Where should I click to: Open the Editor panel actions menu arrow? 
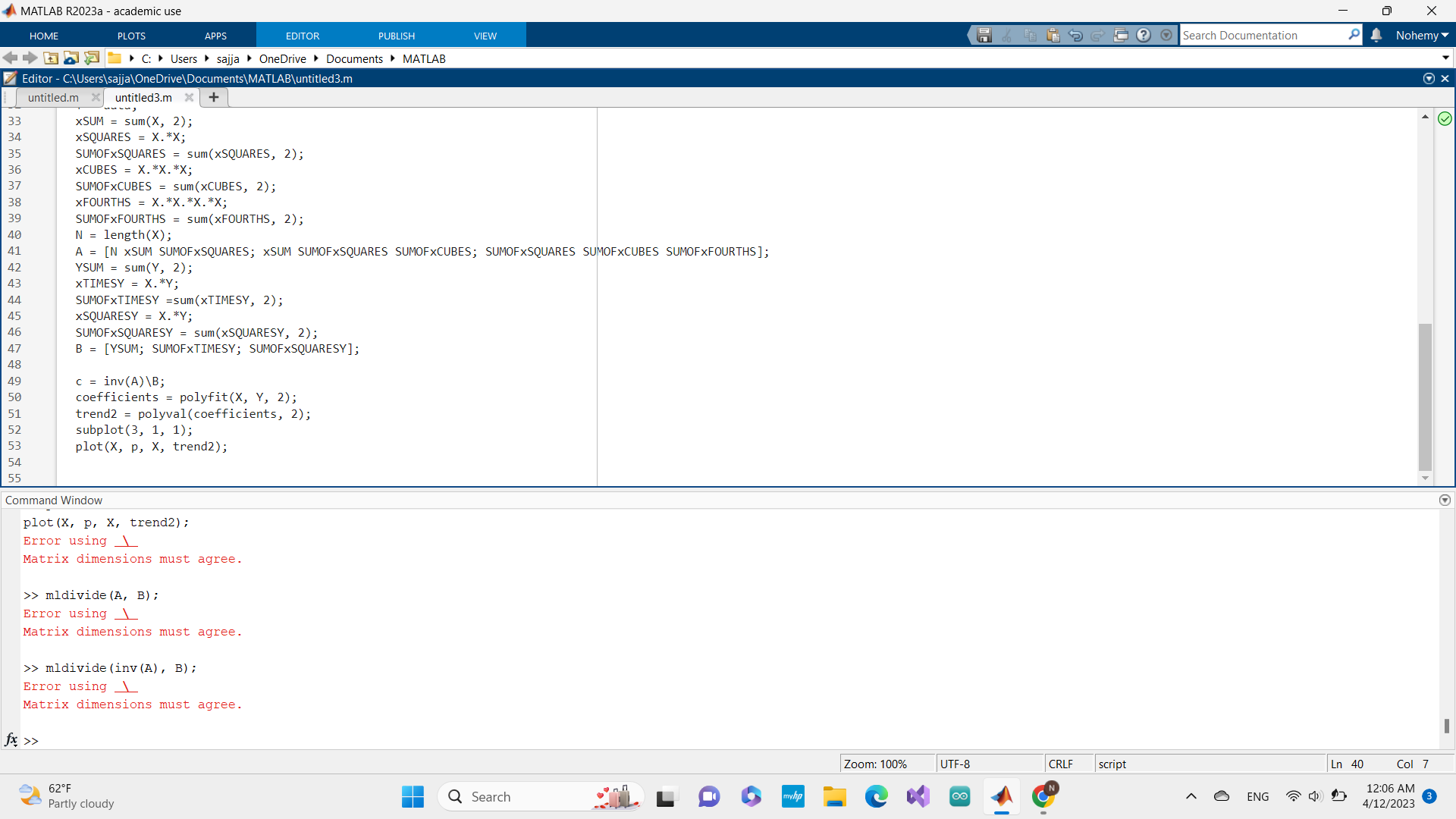(x=1429, y=78)
